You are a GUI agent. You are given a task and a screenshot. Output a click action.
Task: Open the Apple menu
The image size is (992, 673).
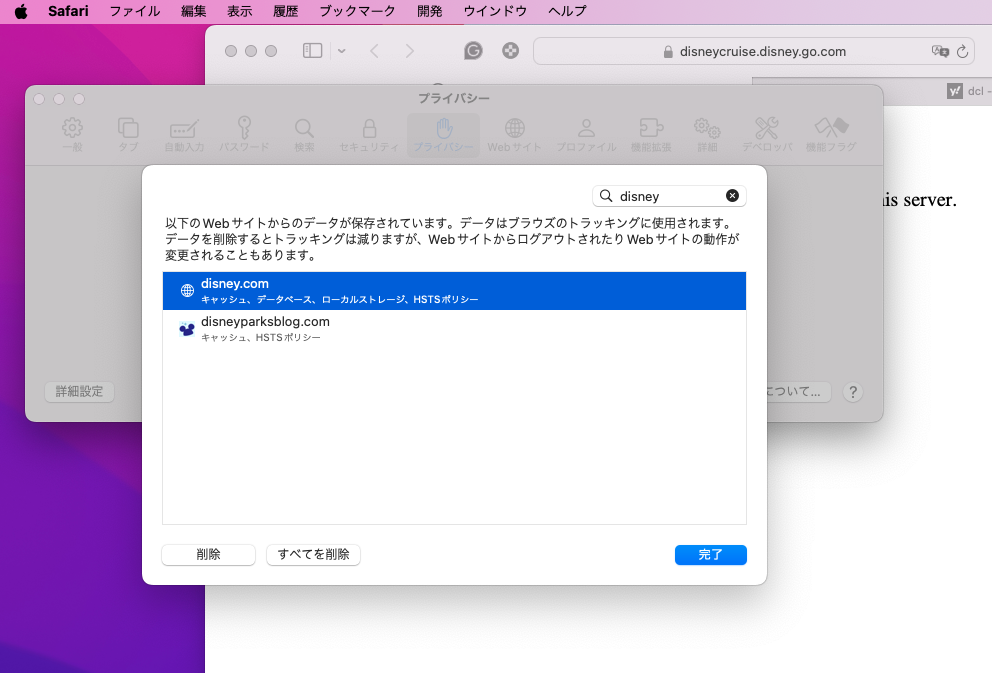(x=20, y=11)
